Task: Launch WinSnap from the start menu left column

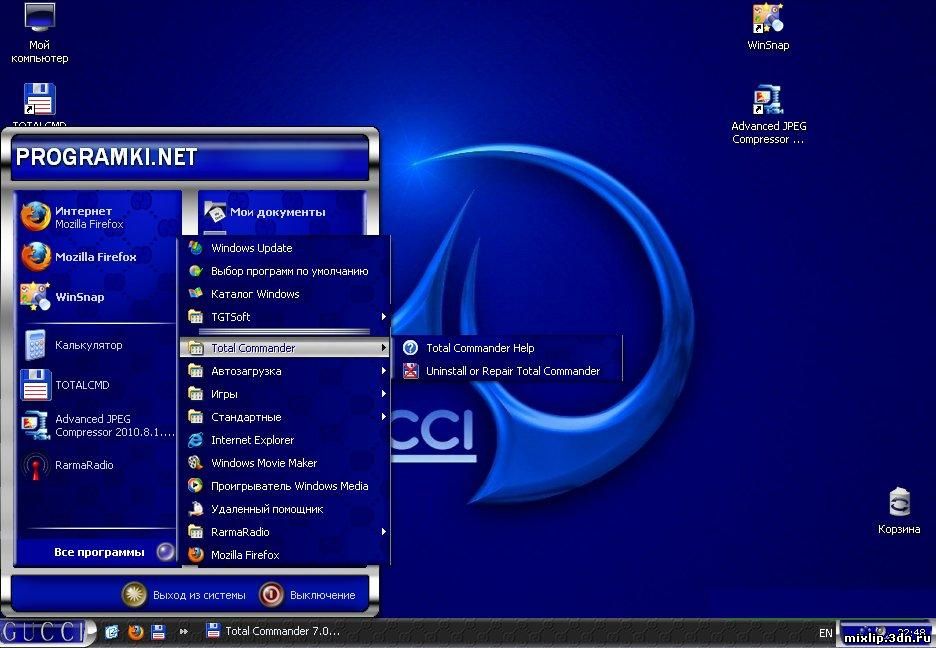Action: [x=97, y=297]
